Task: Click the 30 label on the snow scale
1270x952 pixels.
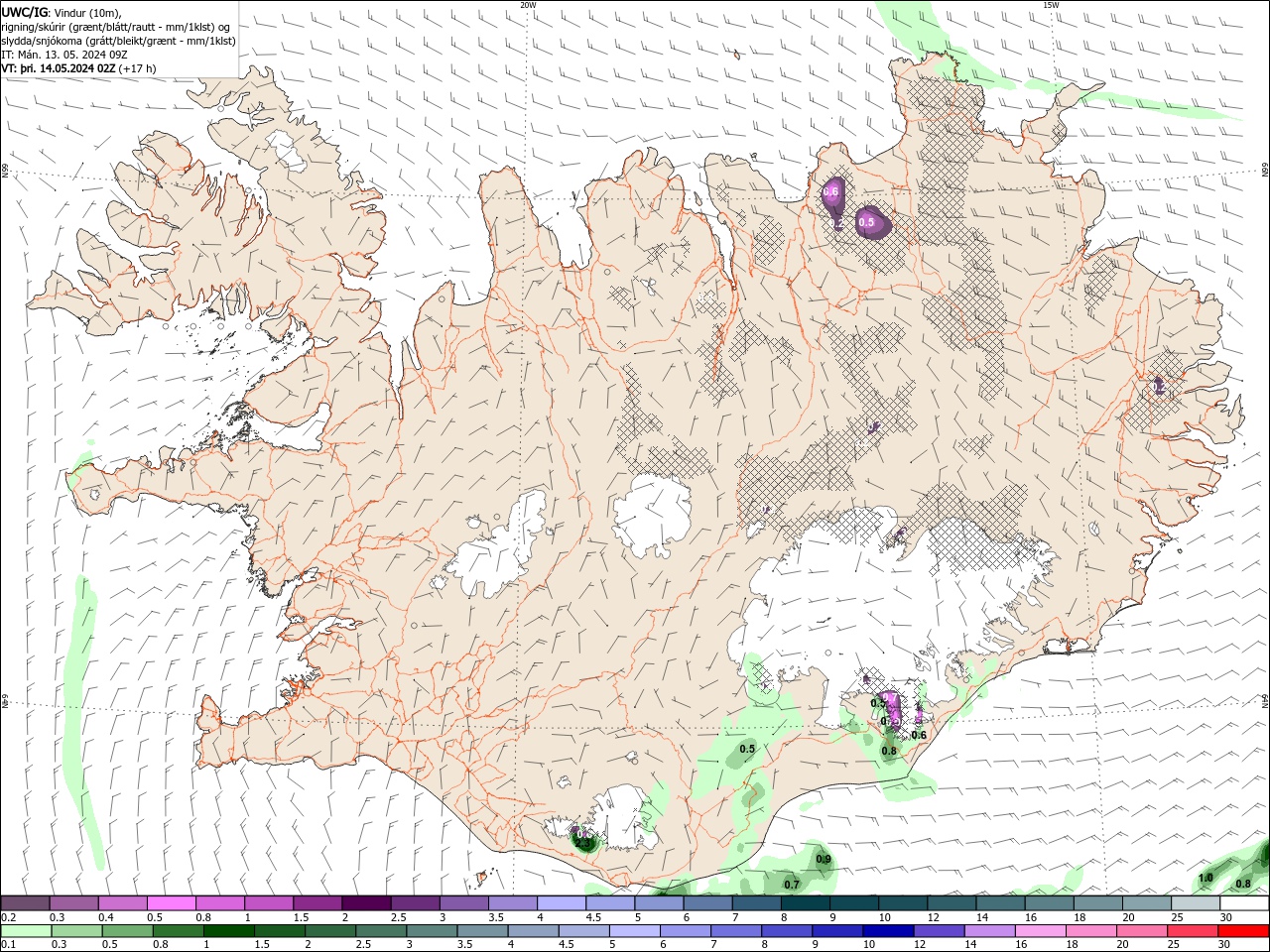Action: 1226,917
